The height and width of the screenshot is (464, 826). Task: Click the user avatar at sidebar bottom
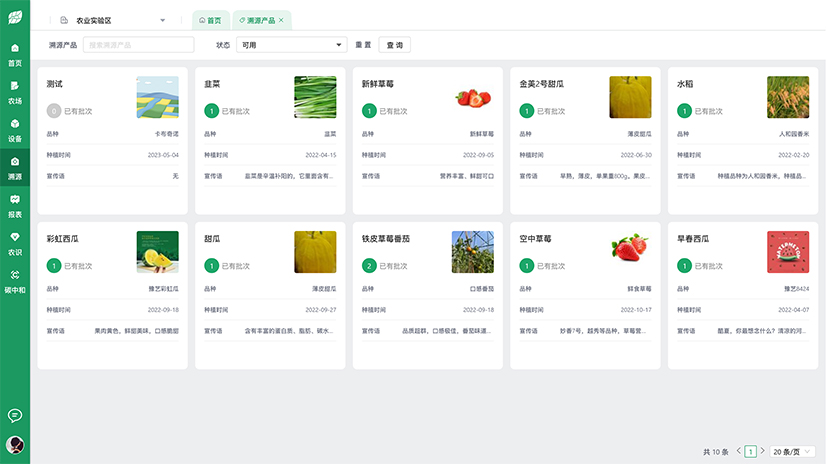point(15,445)
